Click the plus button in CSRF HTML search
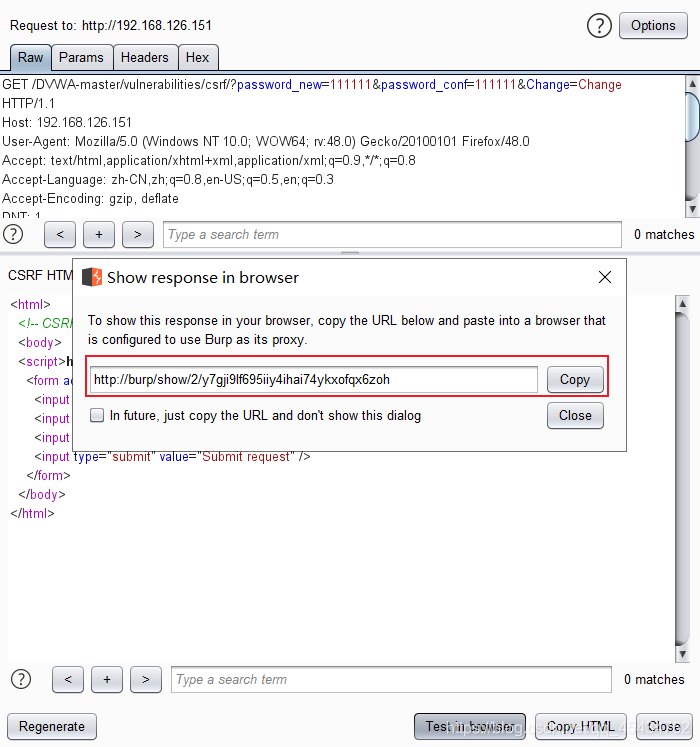This screenshot has width=700, height=747. click(x=107, y=679)
